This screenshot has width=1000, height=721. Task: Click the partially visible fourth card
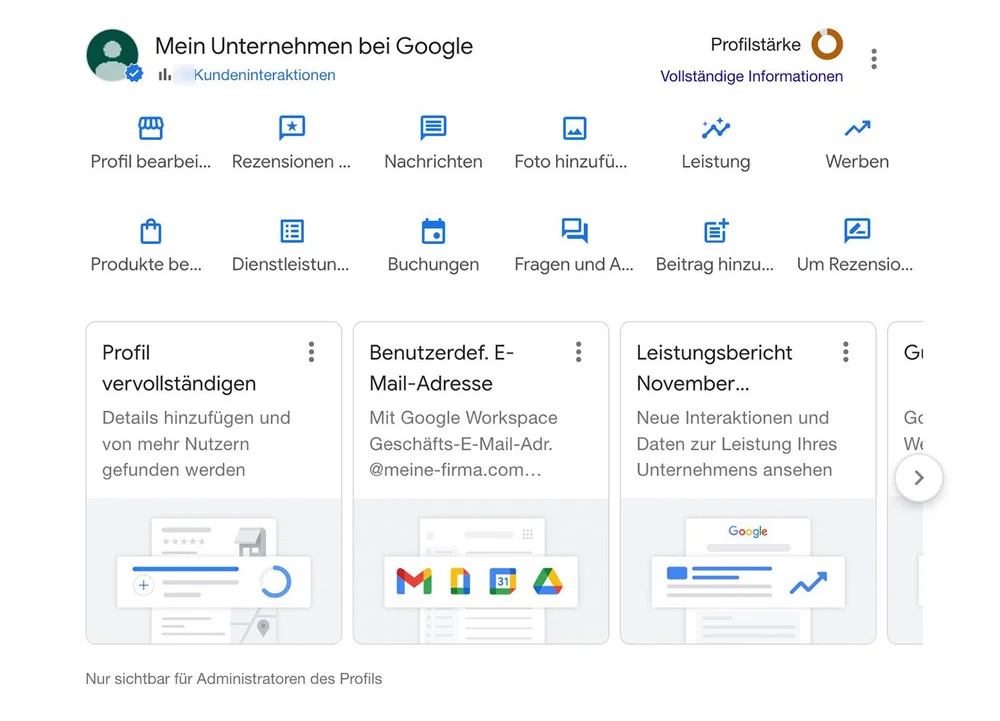[x=906, y=483]
